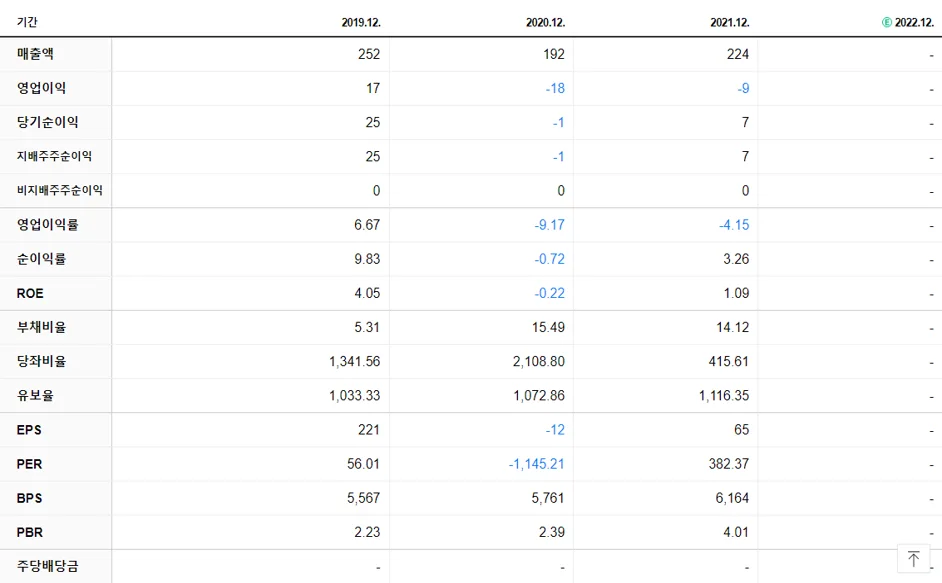Select the 2022.12. column header
Viewport: 942px width, 583px height.
coord(914,22)
